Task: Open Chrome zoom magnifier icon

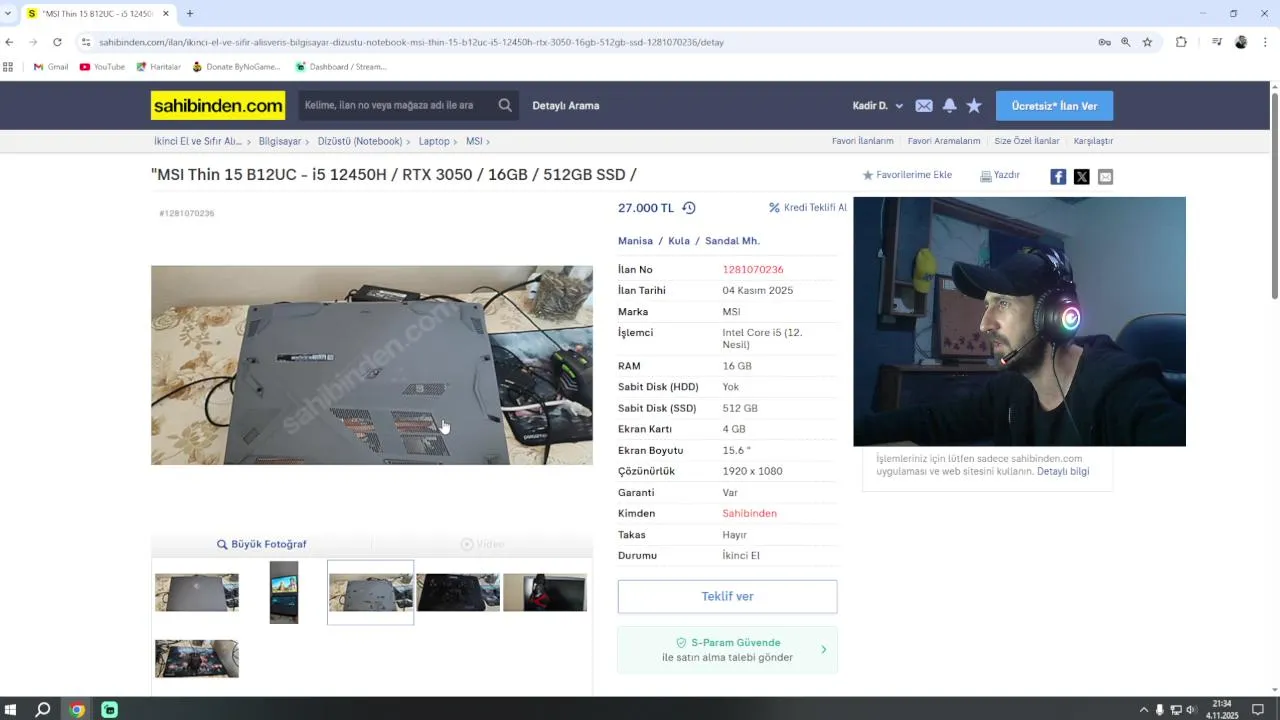Action: [x=1126, y=42]
